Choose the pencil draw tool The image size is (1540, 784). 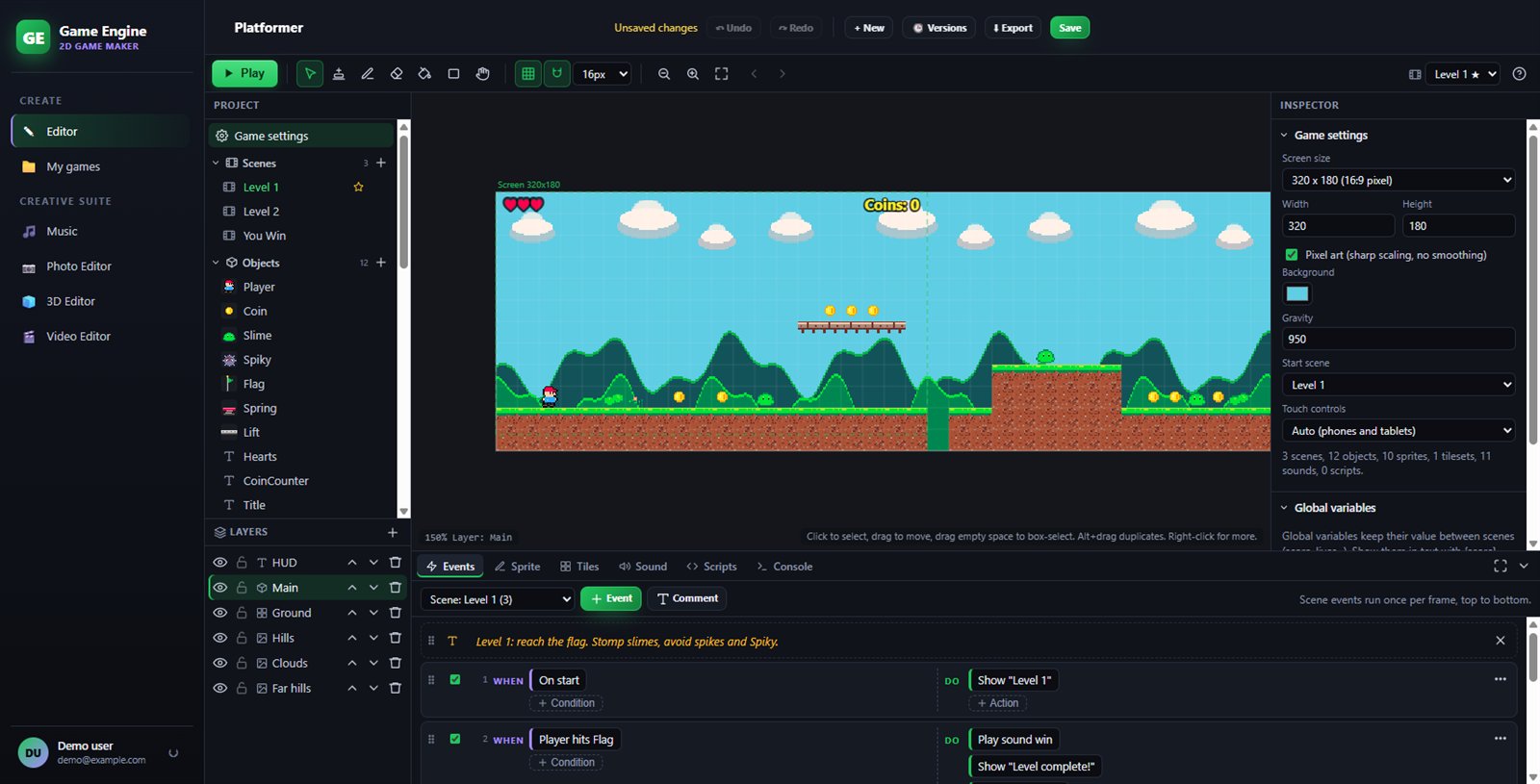pyautogui.click(x=368, y=74)
